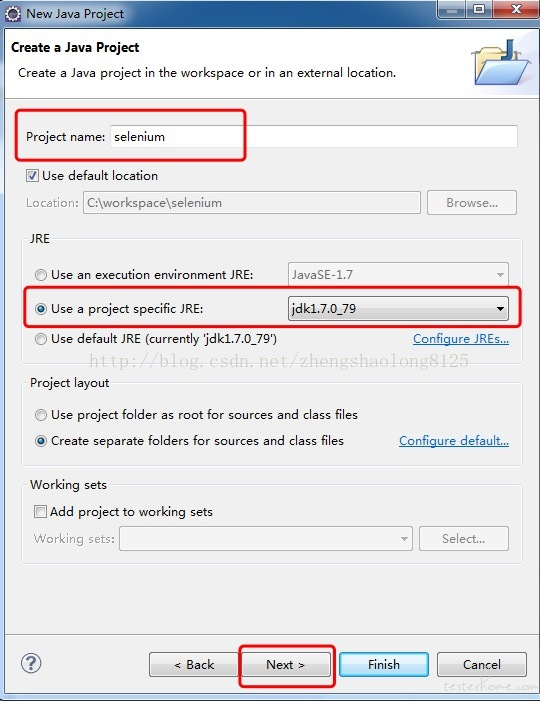Open the JavaSE-1.7 execution environment dropdown
The image size is (540, 701).
pos(398,274)
